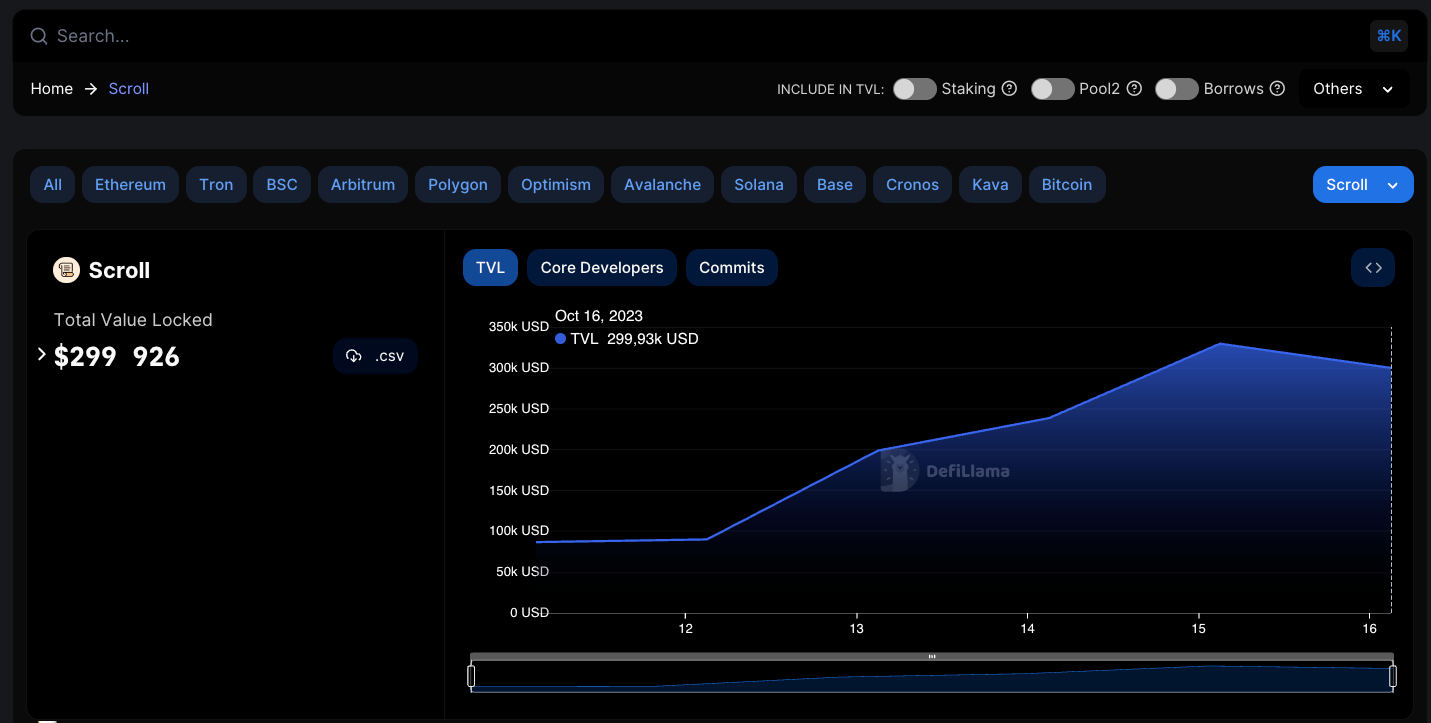Click the Scroll chain logo icon
The image size is (1431, 723).
[x=66, y=270]
